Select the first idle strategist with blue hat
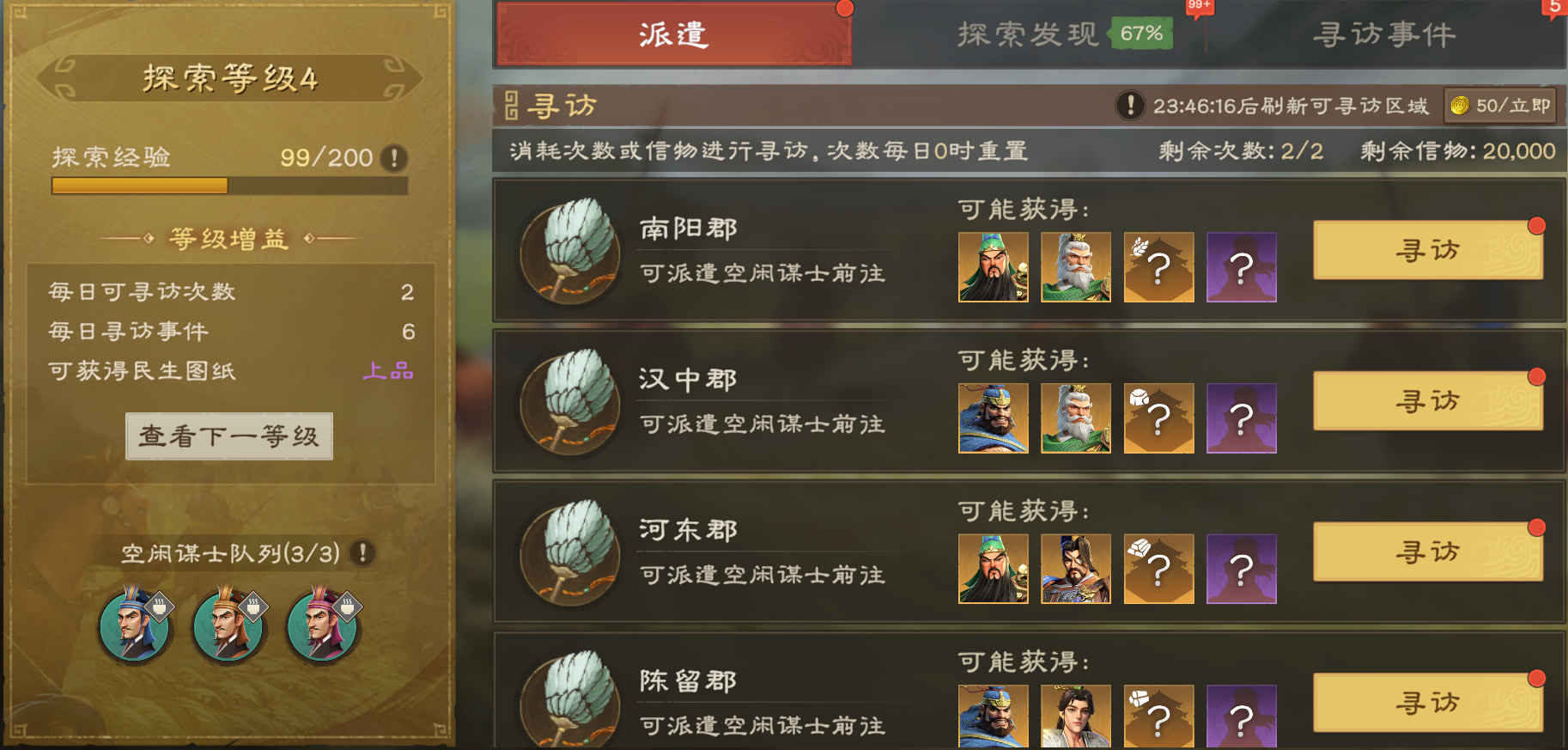1568x750 pixels. pos(136,625)
